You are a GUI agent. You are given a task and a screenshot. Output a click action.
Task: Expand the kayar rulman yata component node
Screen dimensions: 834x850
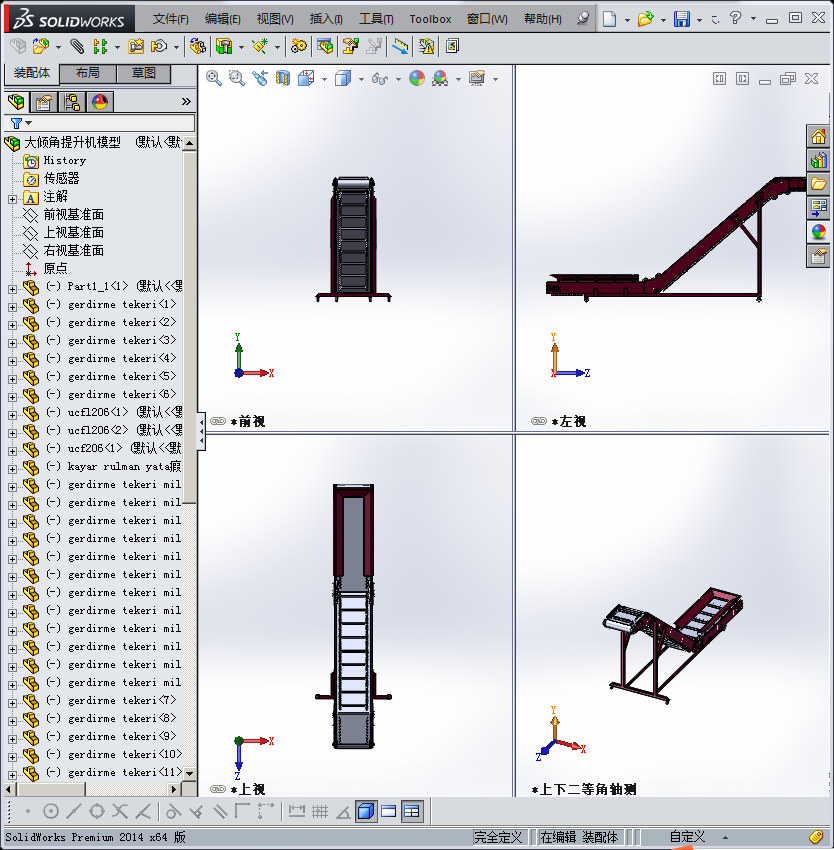pos(12,469)
